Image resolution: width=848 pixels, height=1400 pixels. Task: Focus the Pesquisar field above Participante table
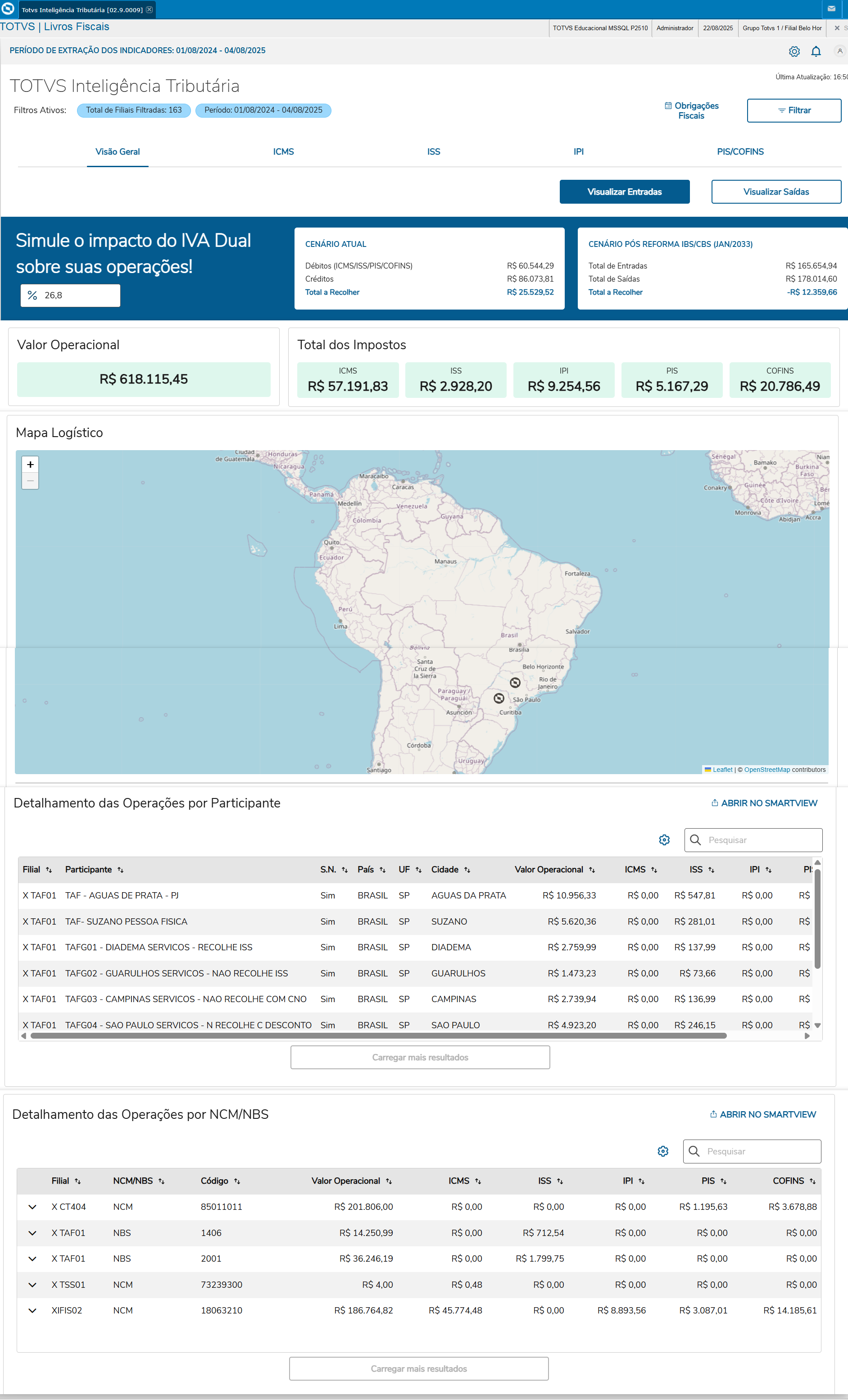[x=753, y=840]
